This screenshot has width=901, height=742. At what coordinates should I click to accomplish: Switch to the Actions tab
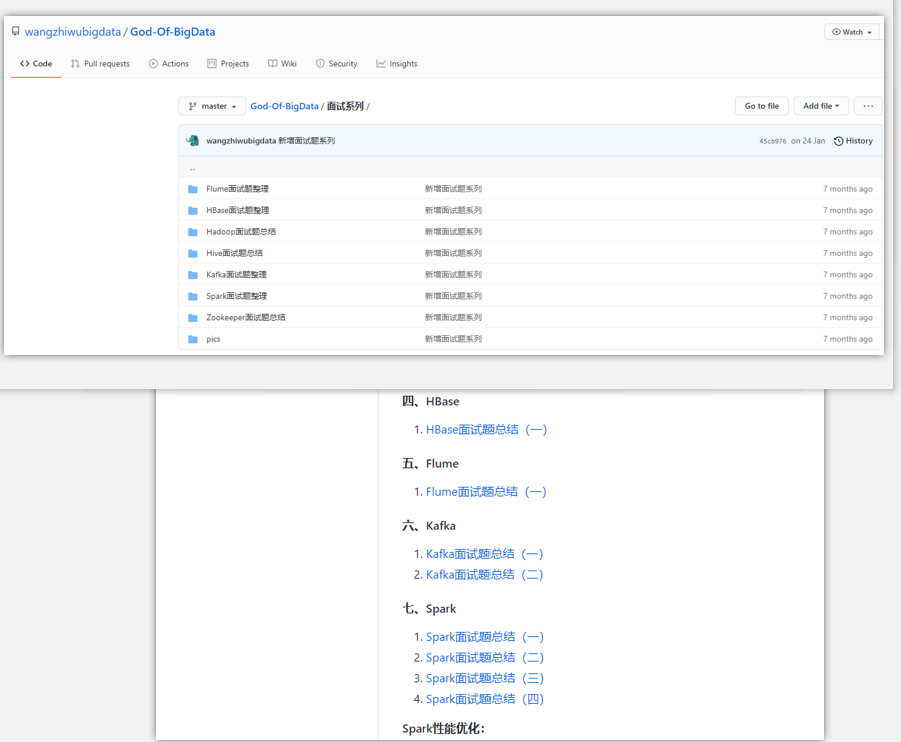[x=169, y=64]
